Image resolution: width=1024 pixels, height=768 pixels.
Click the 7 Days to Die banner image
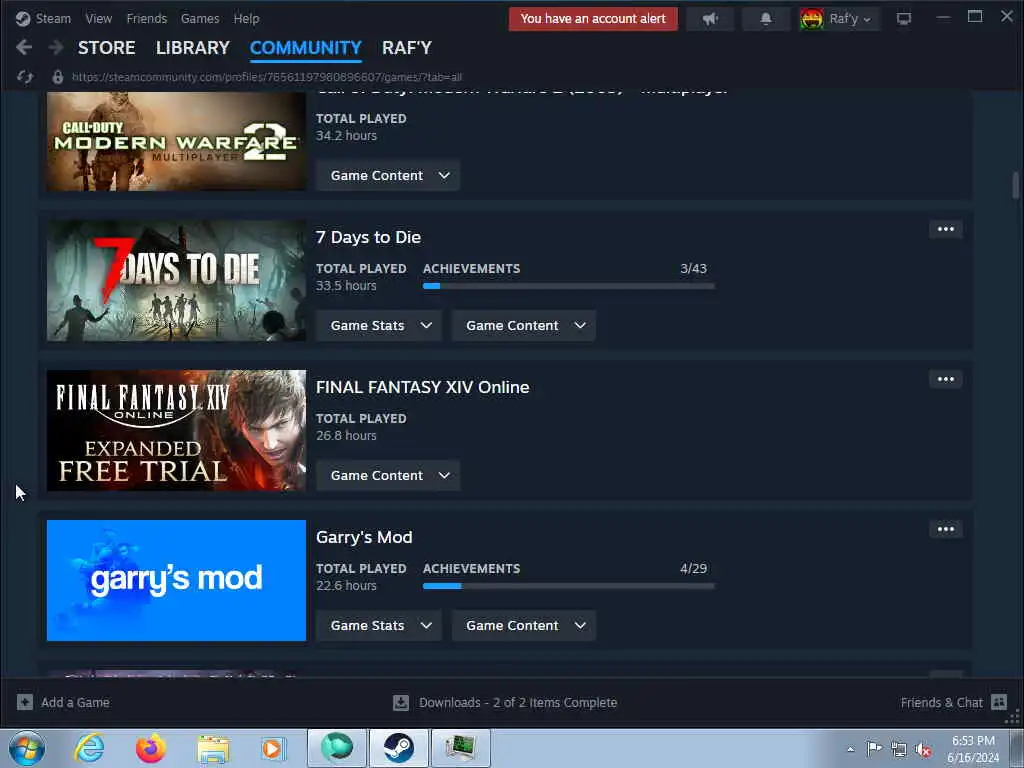(176, 281)
